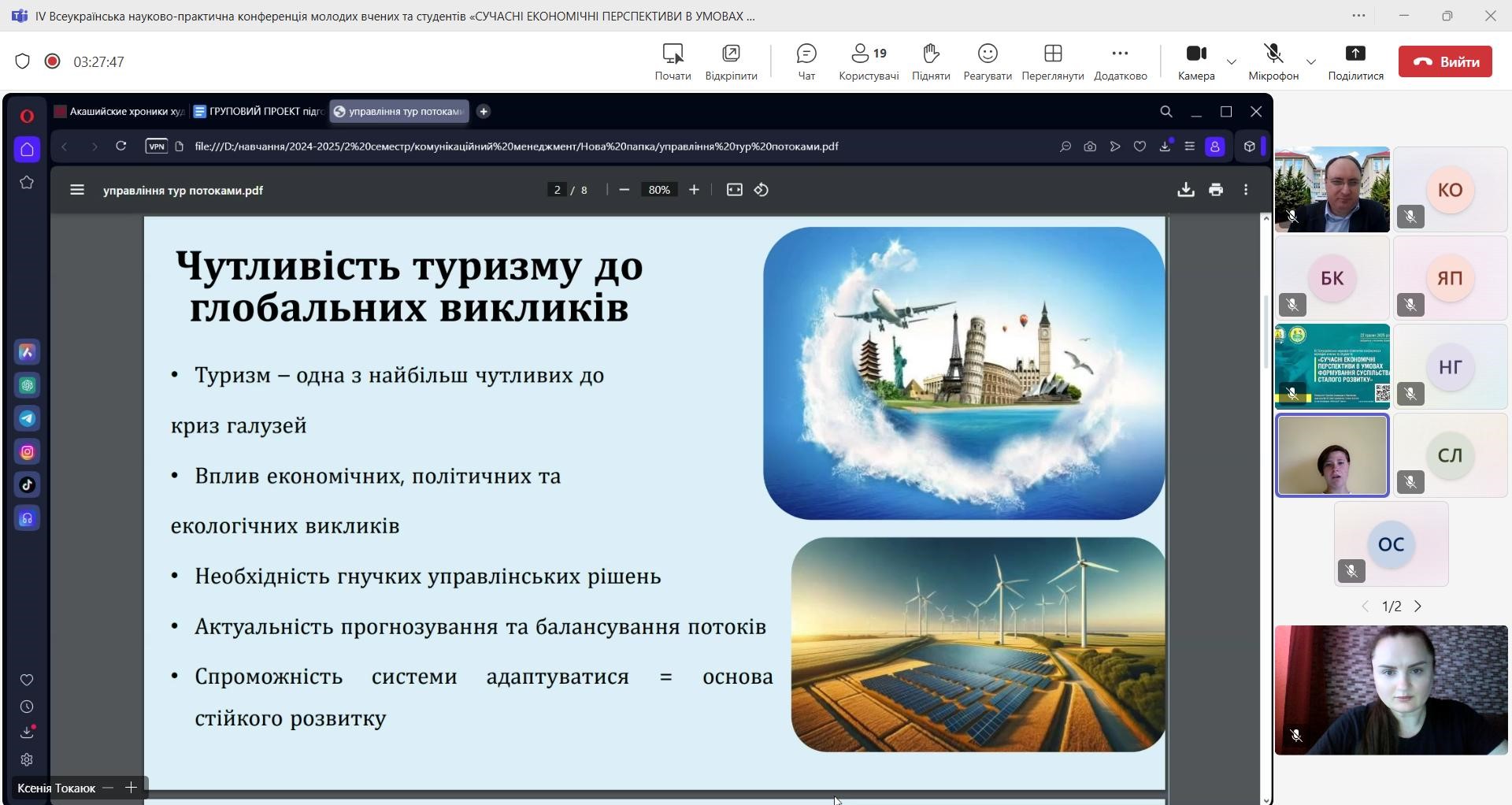Image resolution: width=1512 pixels, height=805 pixels.
Task: Toggle the camera on or off
Action: [x=1195, y=61]
